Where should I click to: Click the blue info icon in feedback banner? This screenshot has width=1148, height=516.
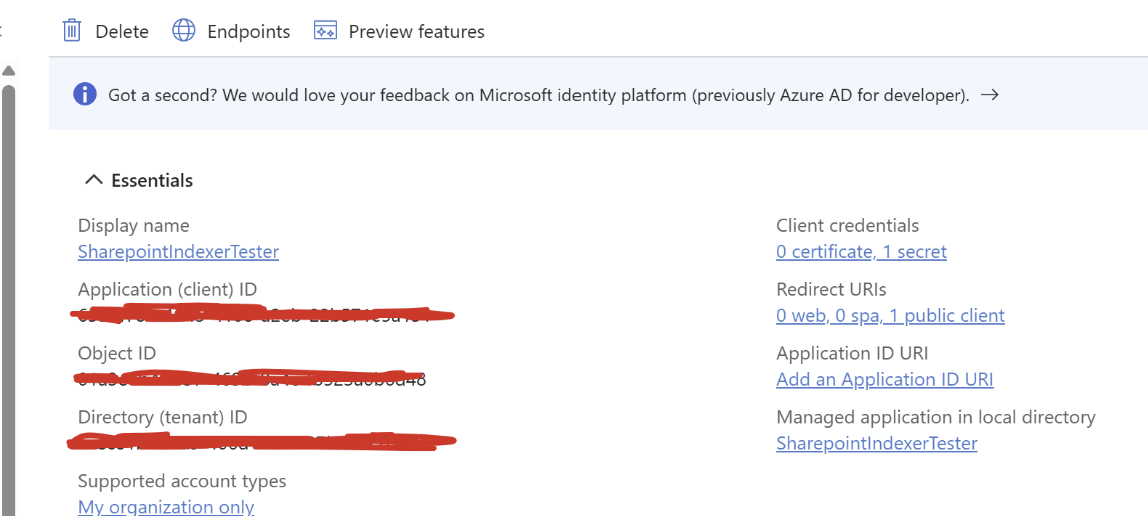pos(85,94)
